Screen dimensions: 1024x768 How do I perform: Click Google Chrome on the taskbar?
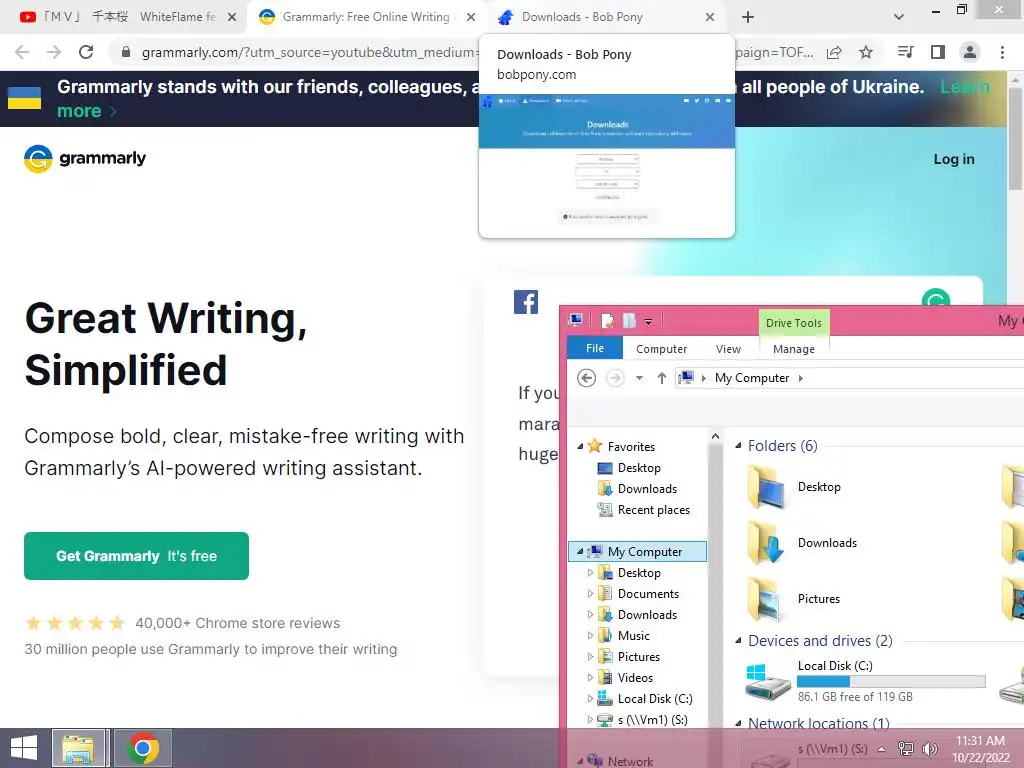click(143, 748)
